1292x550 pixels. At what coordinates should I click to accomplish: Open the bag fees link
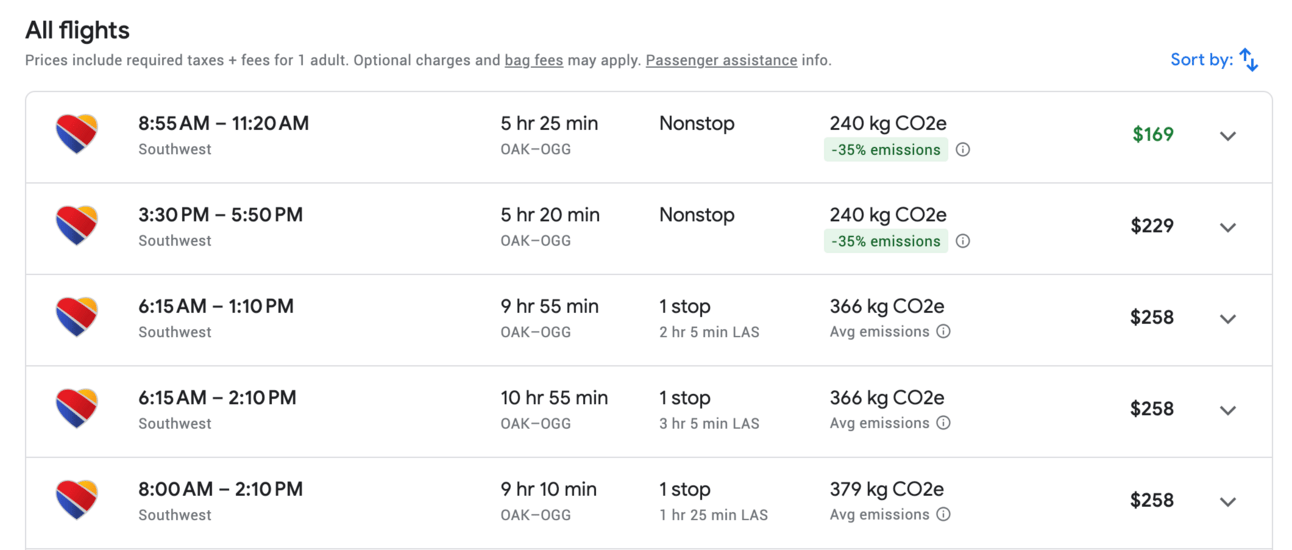534,60
